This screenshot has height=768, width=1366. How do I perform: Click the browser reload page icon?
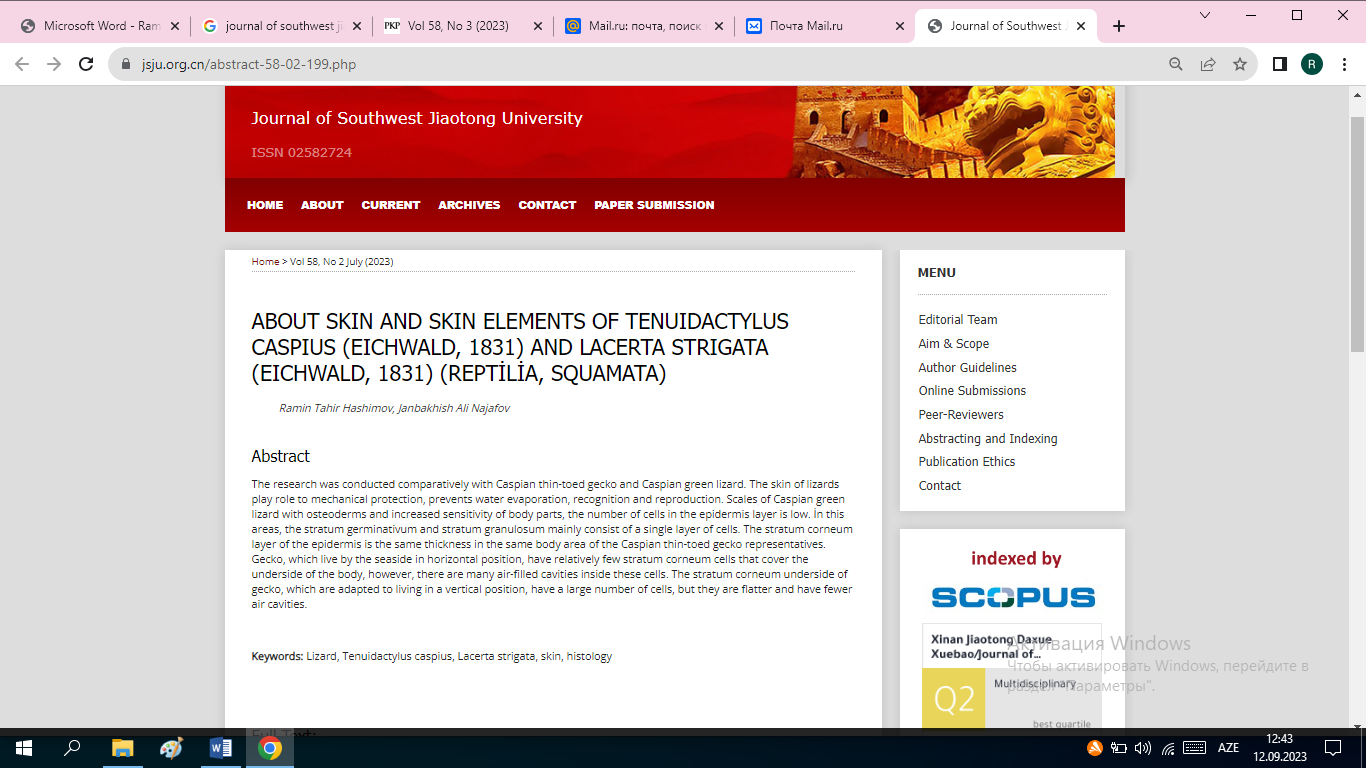click(87, 64)
